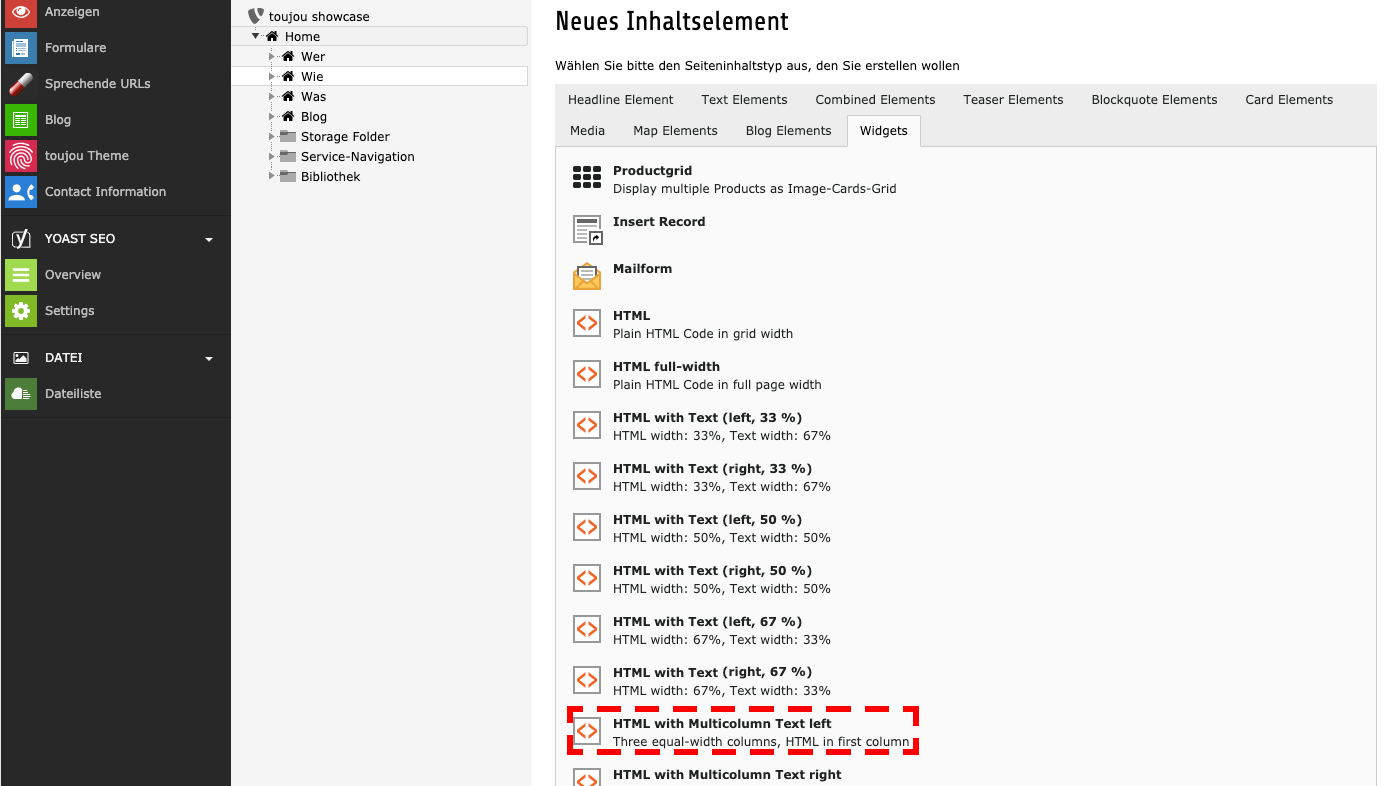Select the Productgrid grid icon
The width and height of the screenshot is (1400, 786).
(x=587, y=178)
